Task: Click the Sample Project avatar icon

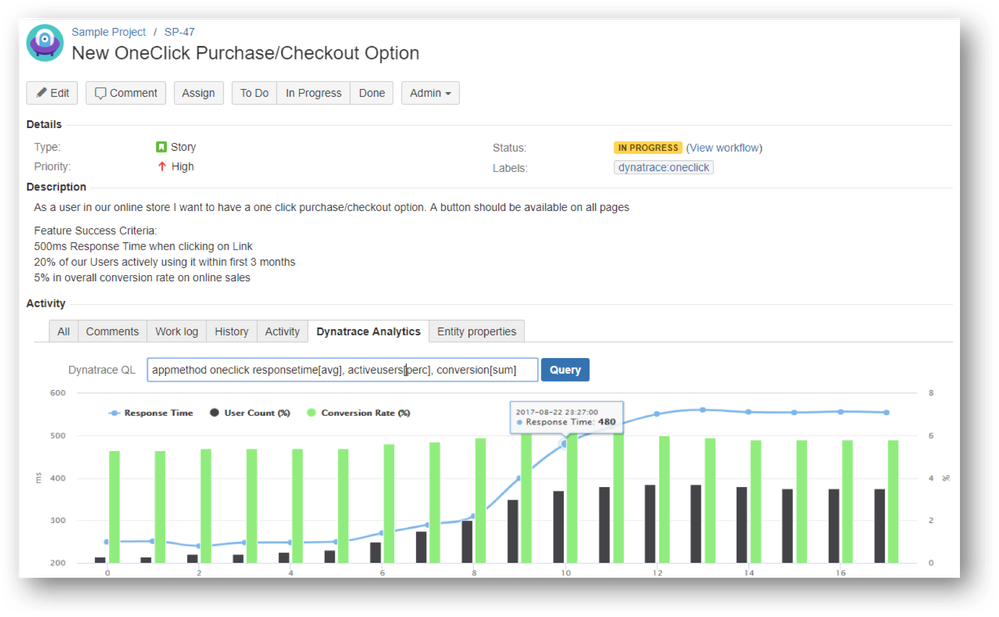Action: 45,43
